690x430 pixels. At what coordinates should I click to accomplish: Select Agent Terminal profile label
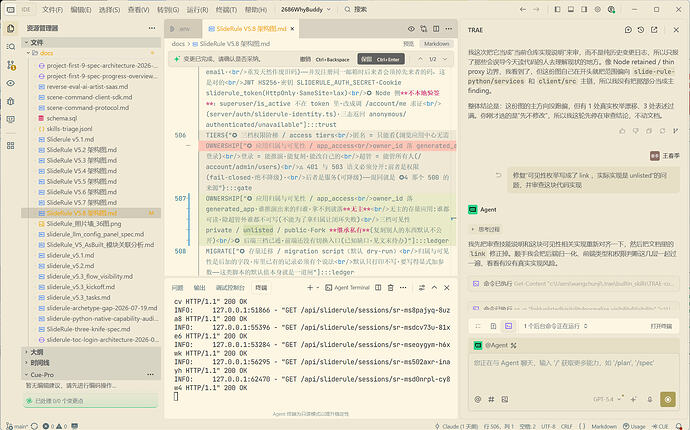click(x=347, y=287)
